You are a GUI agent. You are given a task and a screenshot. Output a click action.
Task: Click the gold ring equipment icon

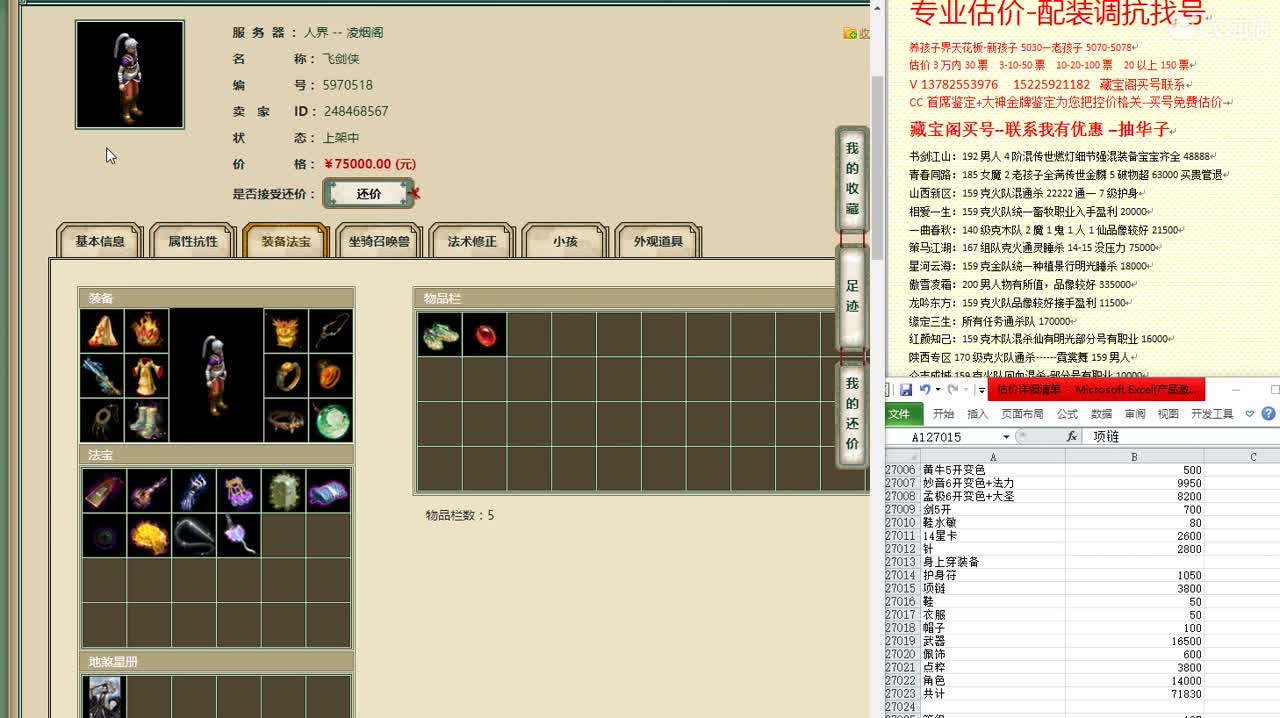(x=286, y=376)
